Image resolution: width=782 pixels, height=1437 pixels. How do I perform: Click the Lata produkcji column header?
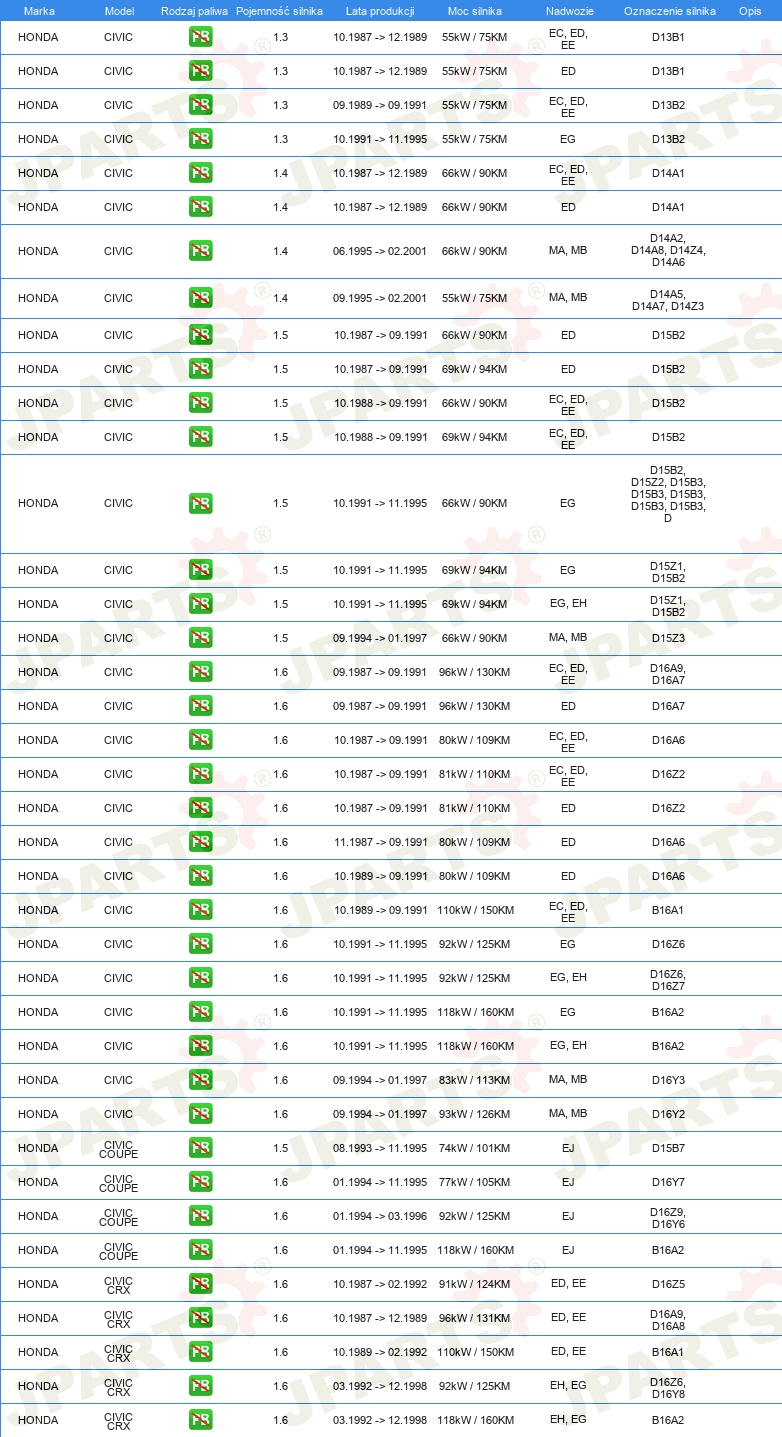pyautogui.click(x=380, y=10)
